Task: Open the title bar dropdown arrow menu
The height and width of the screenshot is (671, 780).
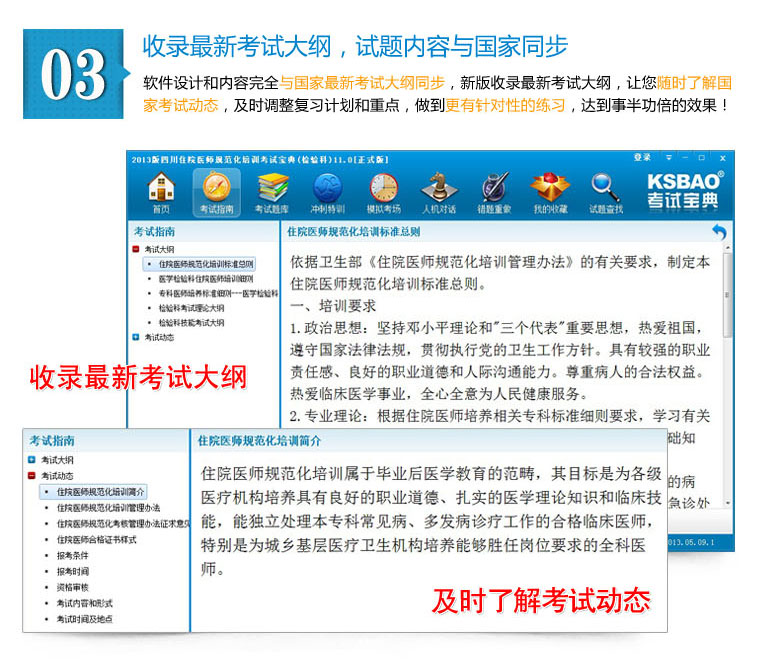Action: click(x=669, y=158)
